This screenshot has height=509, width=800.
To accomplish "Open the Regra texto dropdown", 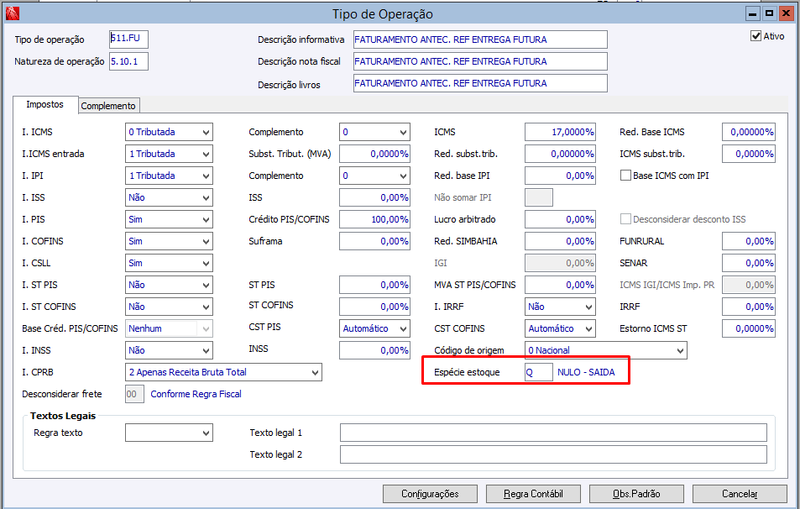I will coord(169,433).
